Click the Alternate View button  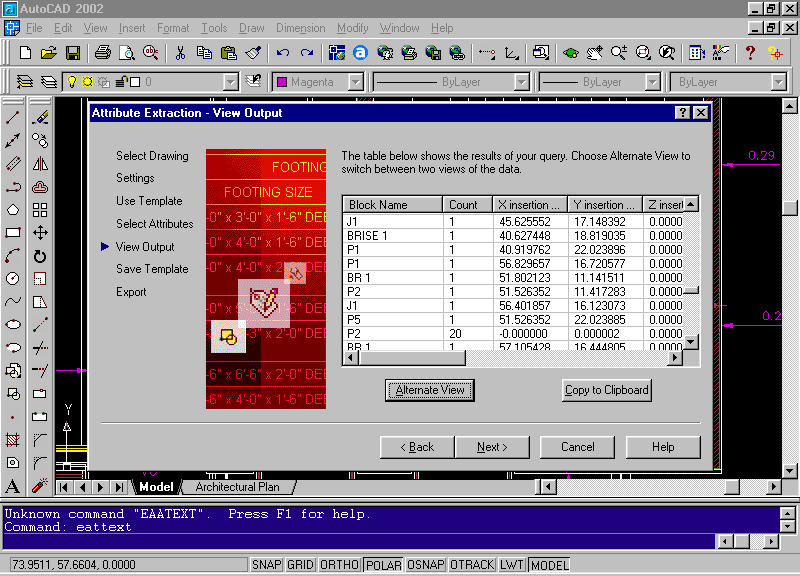(x=430, y=390)
